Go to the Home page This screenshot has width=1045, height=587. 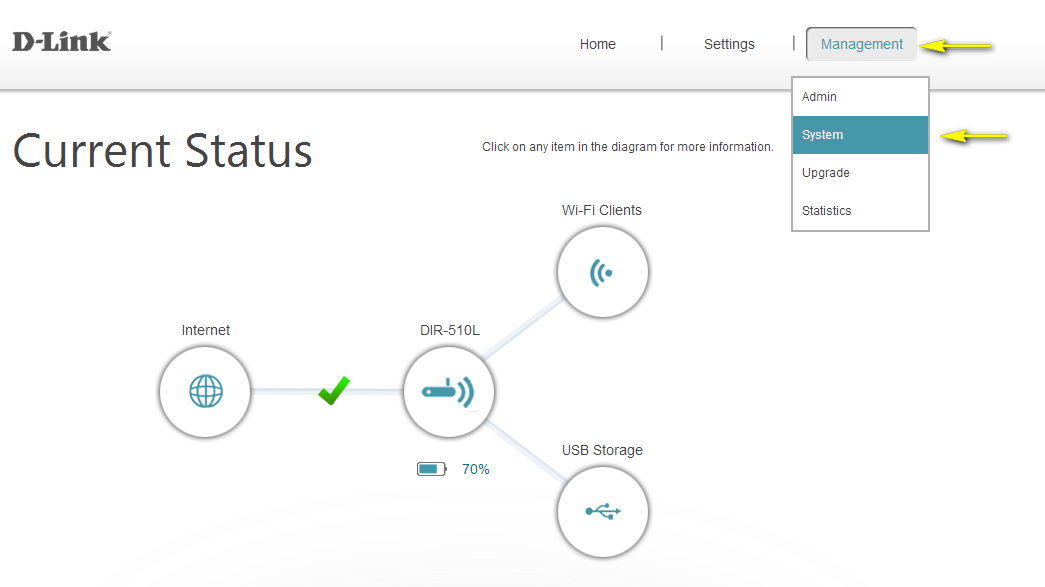click(598, 44)
